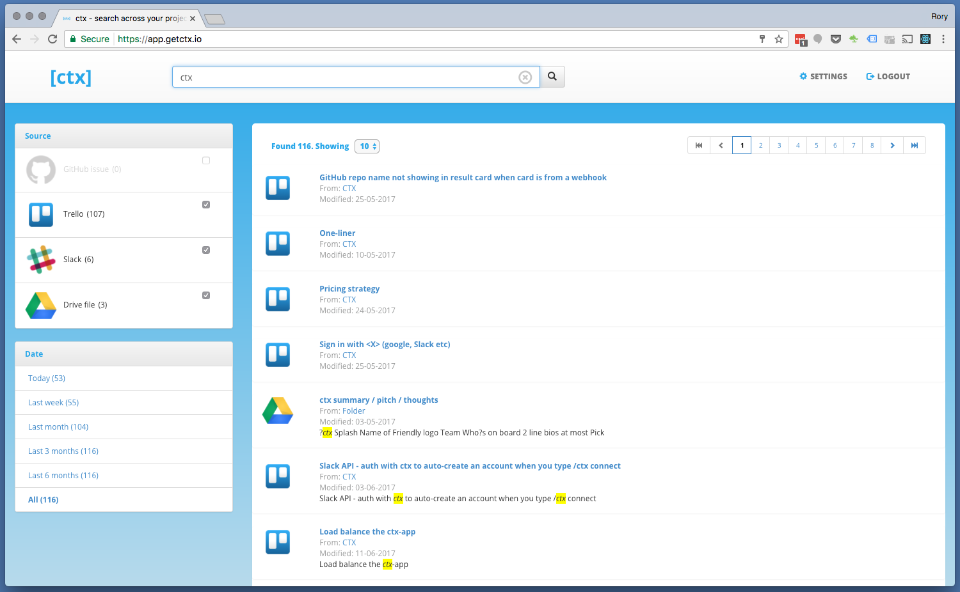960x592 pixels.
Task: Open Load balance the ctx-app result
Action: [367, 532]
